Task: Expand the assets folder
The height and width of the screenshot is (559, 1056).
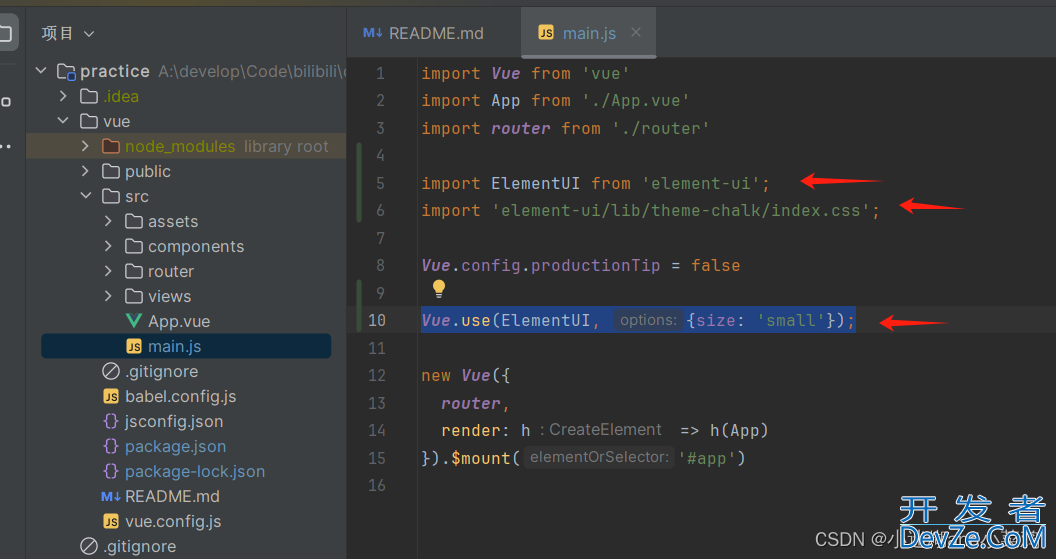Action: point(108,221)
